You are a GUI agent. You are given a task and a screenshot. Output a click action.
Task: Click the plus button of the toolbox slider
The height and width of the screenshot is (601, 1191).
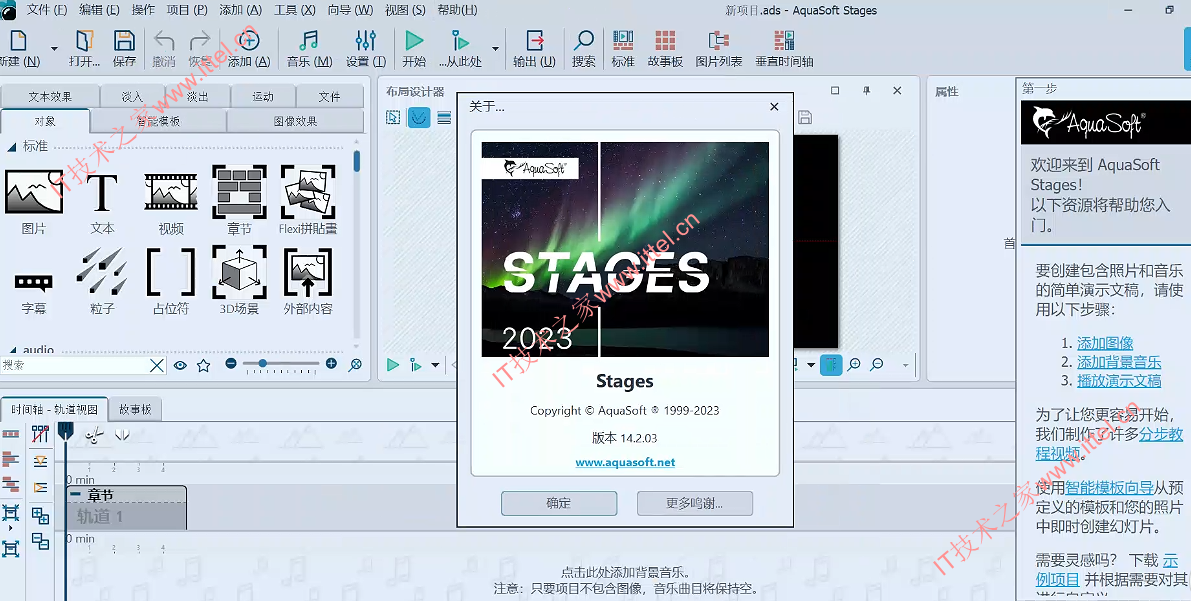pyautogui.click(x=331, y=364)
